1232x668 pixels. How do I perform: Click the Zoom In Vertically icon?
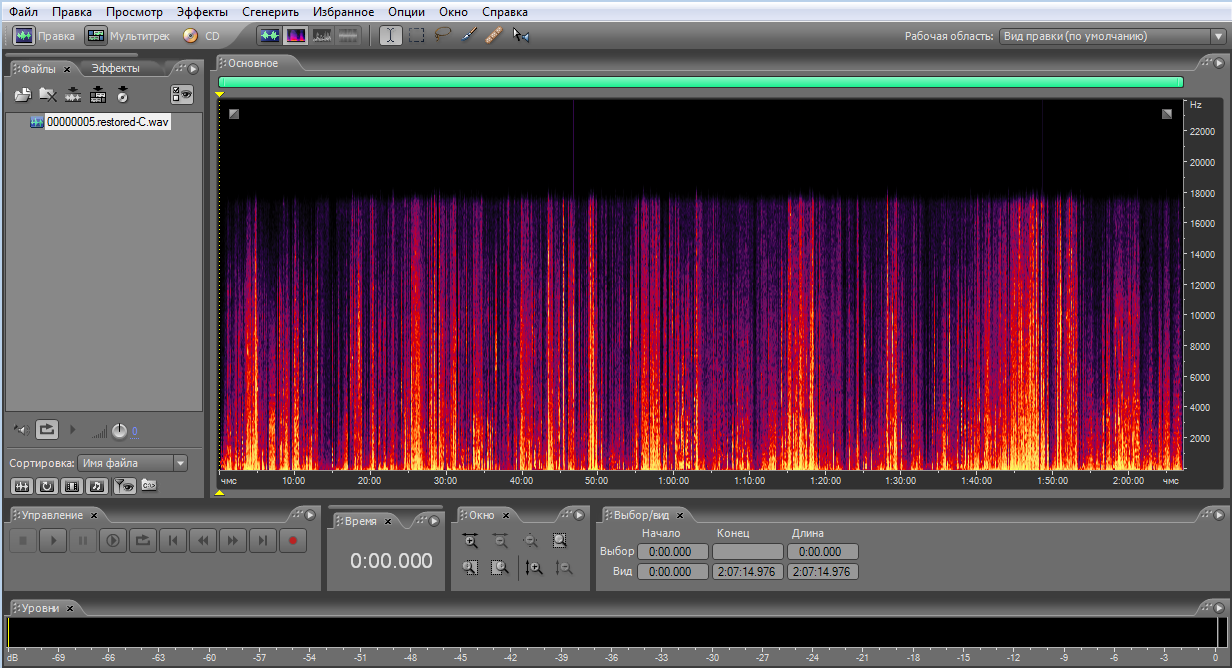[x=534, y=568]
